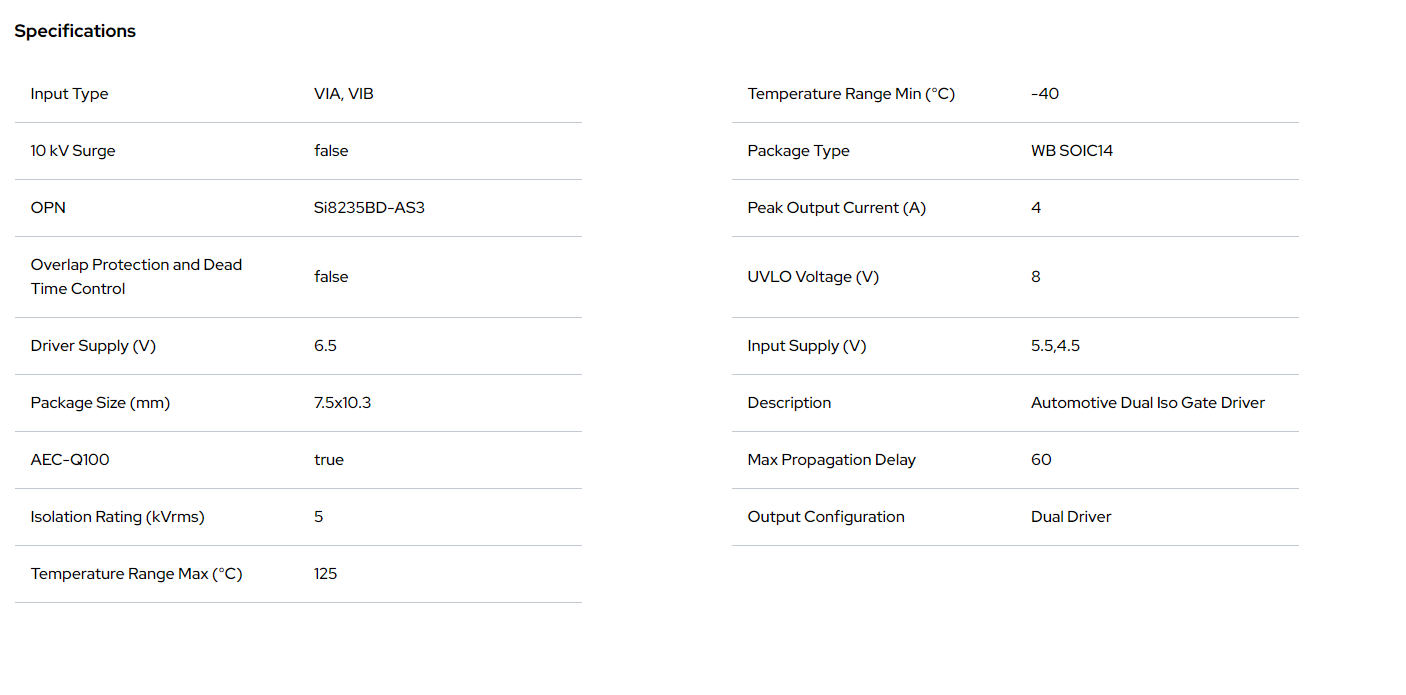
Task: Click the 10 kV Surge label
Action: [x=73, y=151]
